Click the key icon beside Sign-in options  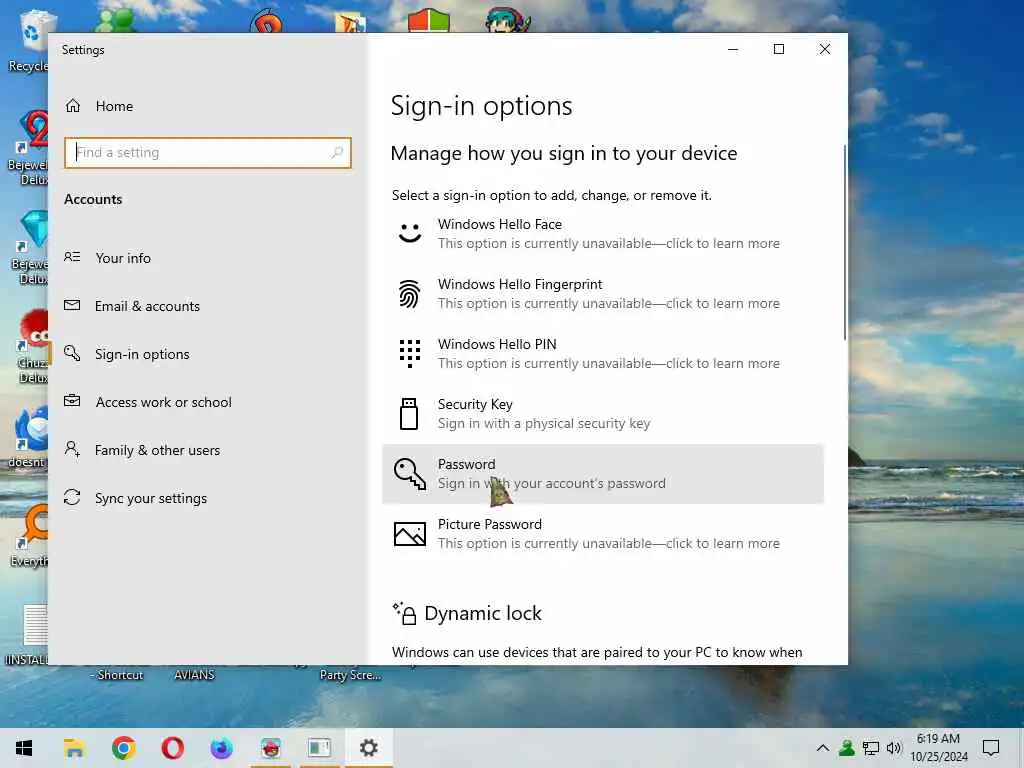[x=72, y=353]
